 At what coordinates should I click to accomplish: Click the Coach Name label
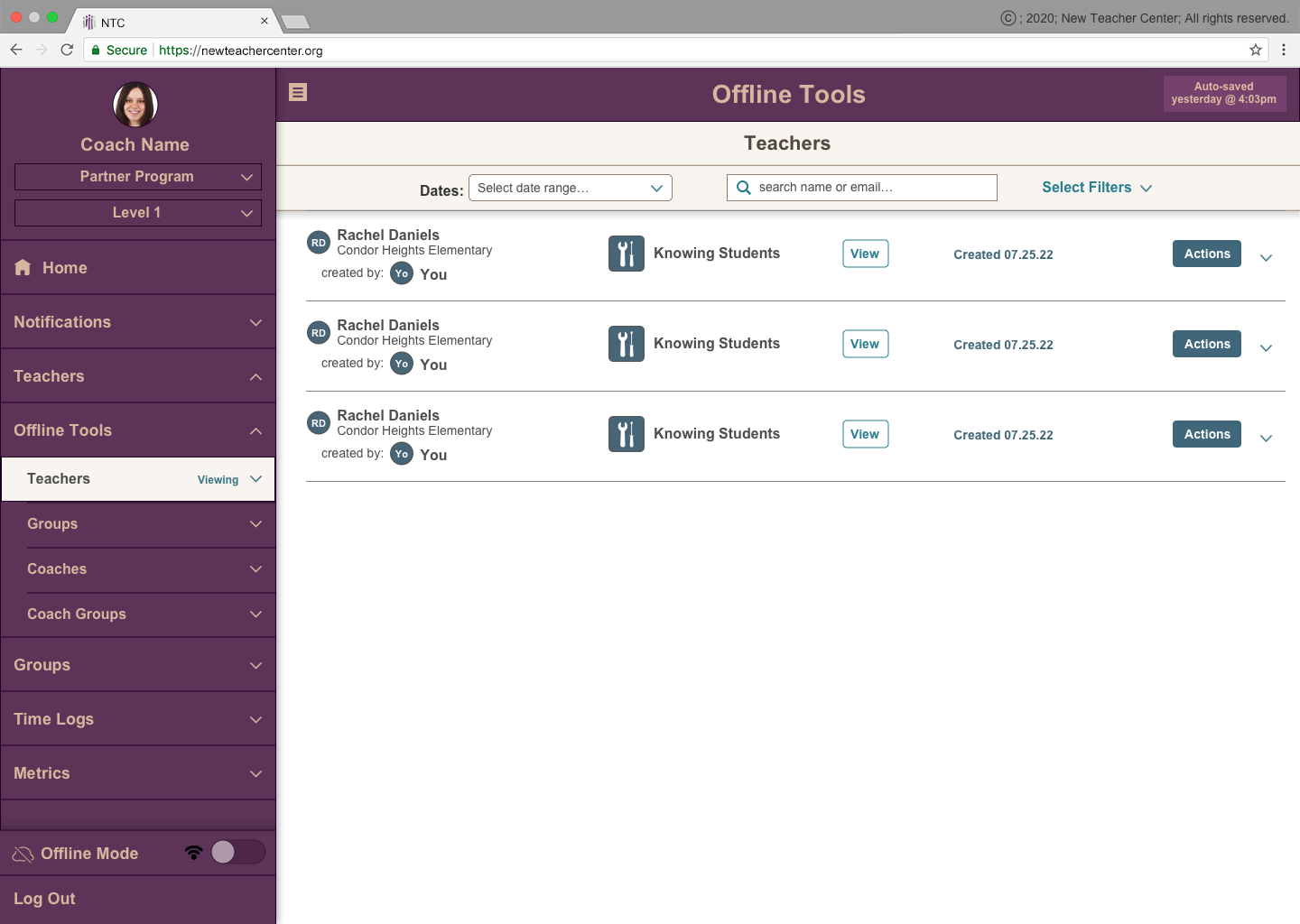135,144
